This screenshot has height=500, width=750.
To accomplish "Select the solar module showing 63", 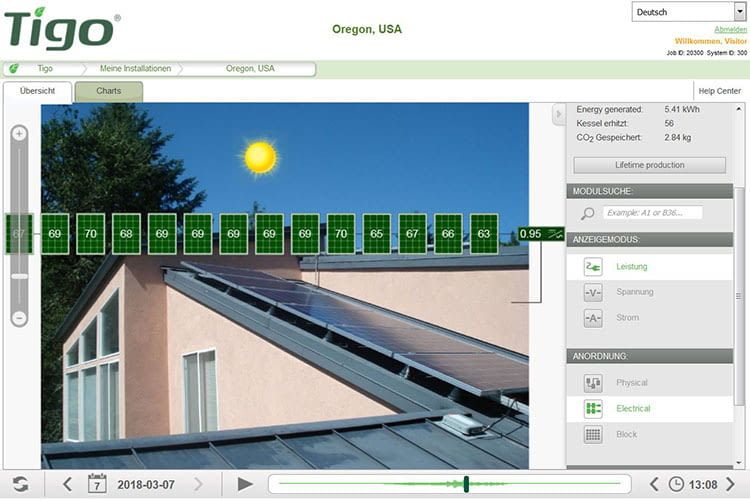I will click(484, 234).
